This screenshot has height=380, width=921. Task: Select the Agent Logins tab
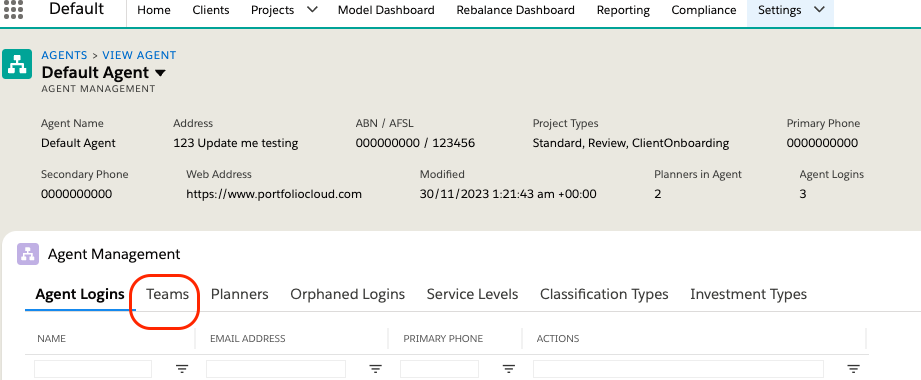click(80, 294)
